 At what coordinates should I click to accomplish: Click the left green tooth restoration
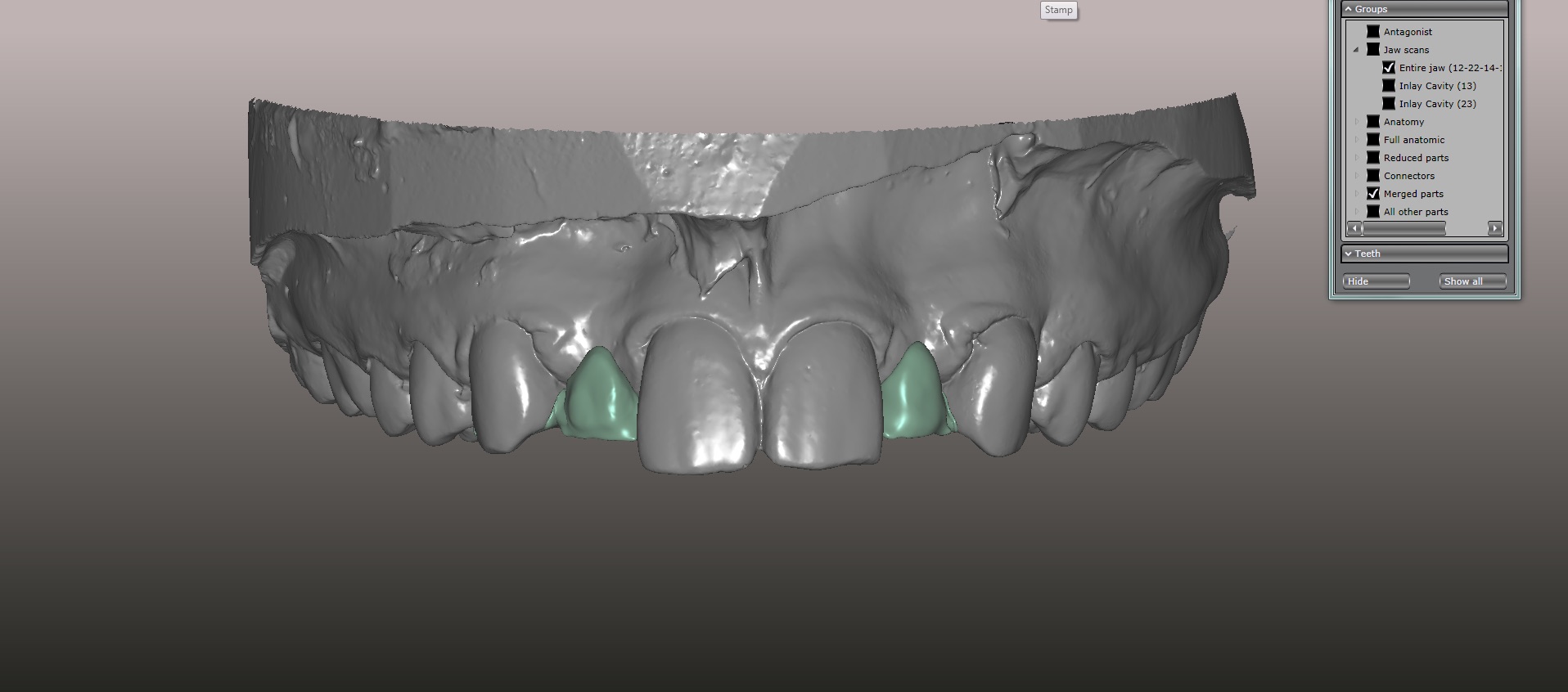click(600, 397)
